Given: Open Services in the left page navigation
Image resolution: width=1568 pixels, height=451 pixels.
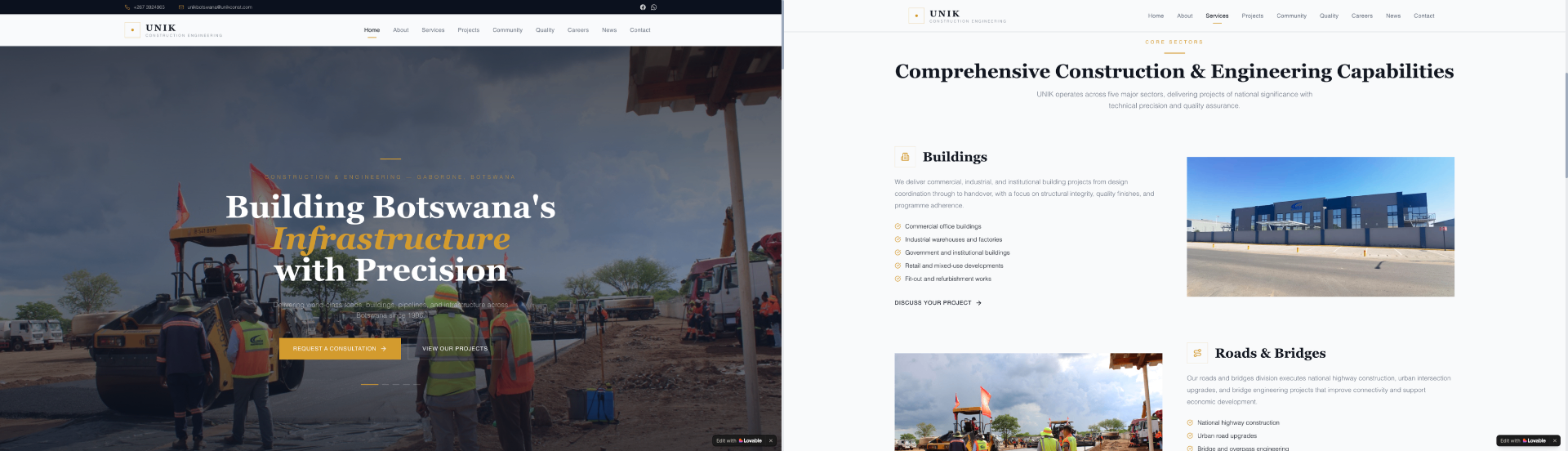Looking at the screenshot, I should [x=433, y=30].
